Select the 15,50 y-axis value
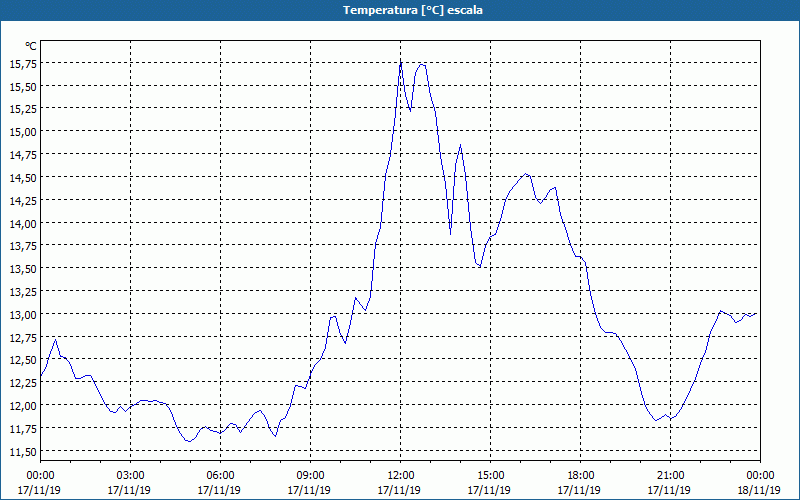The image size is (800, 500). pyautogui.click(x=23, y=87)
